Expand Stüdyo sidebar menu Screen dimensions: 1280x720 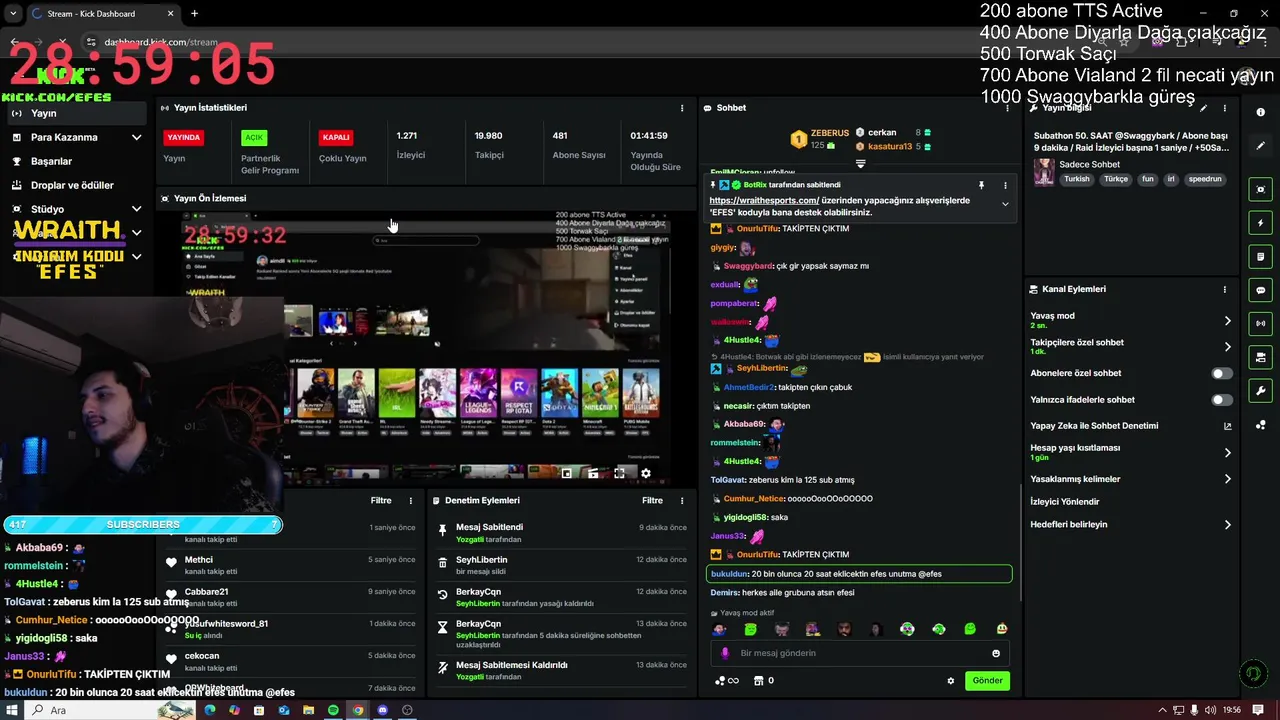tap(136, 209)
